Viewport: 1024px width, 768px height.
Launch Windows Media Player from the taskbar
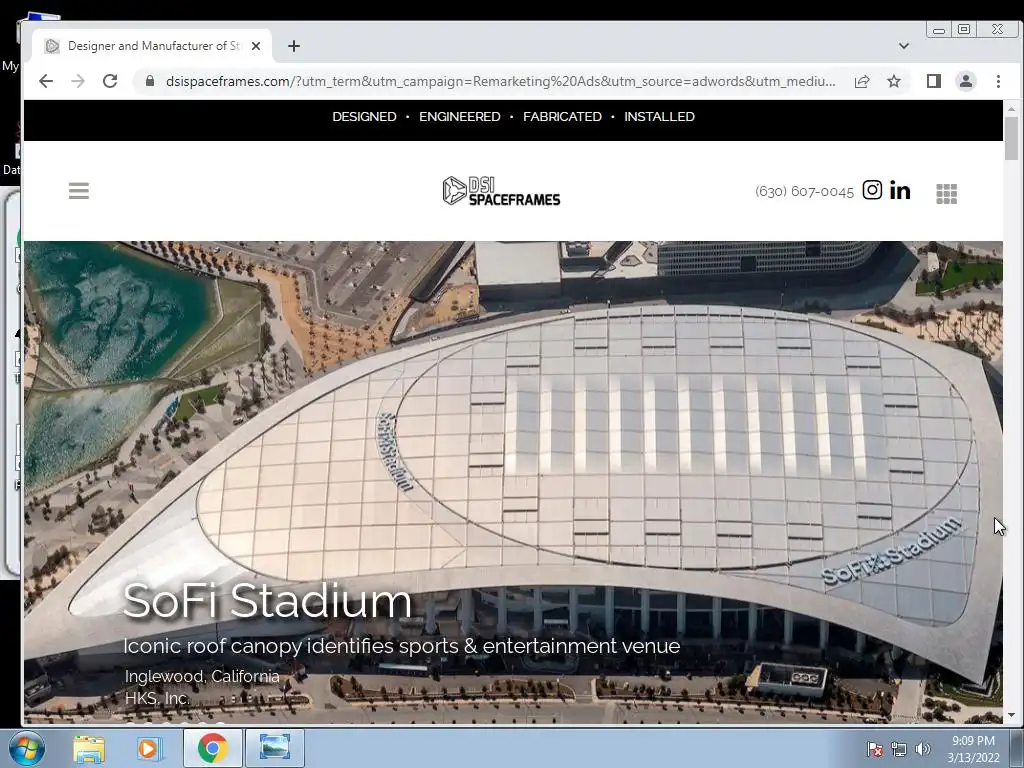149,748
